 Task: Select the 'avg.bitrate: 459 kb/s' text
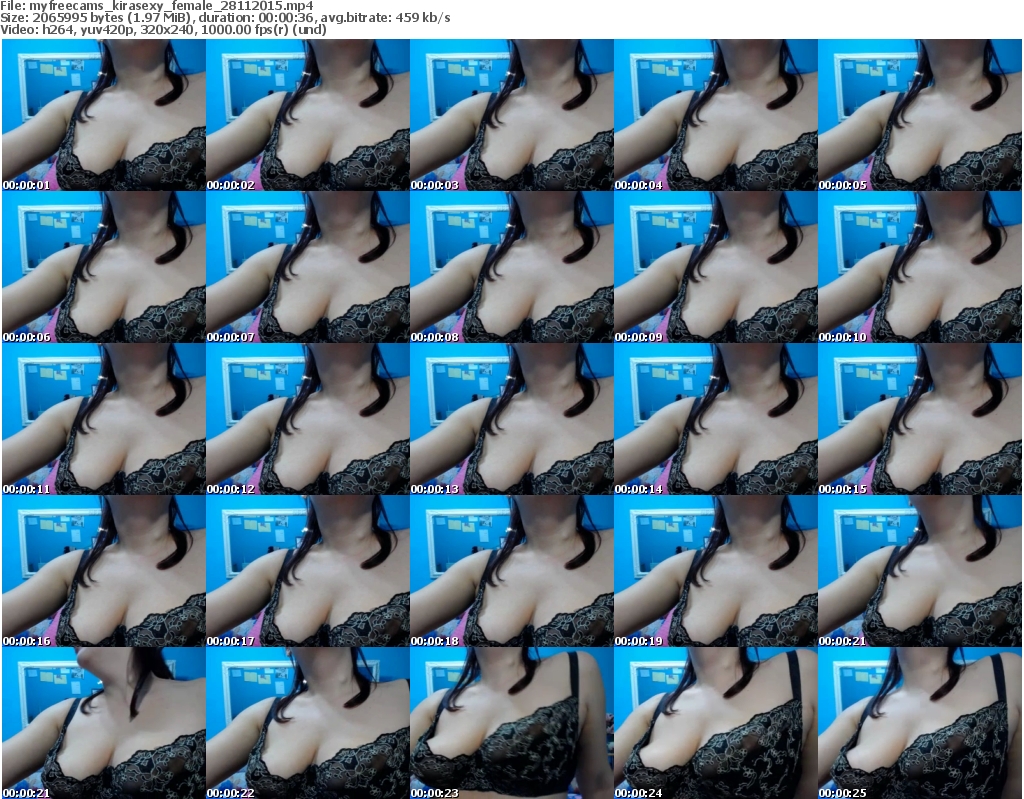[385, 18]
